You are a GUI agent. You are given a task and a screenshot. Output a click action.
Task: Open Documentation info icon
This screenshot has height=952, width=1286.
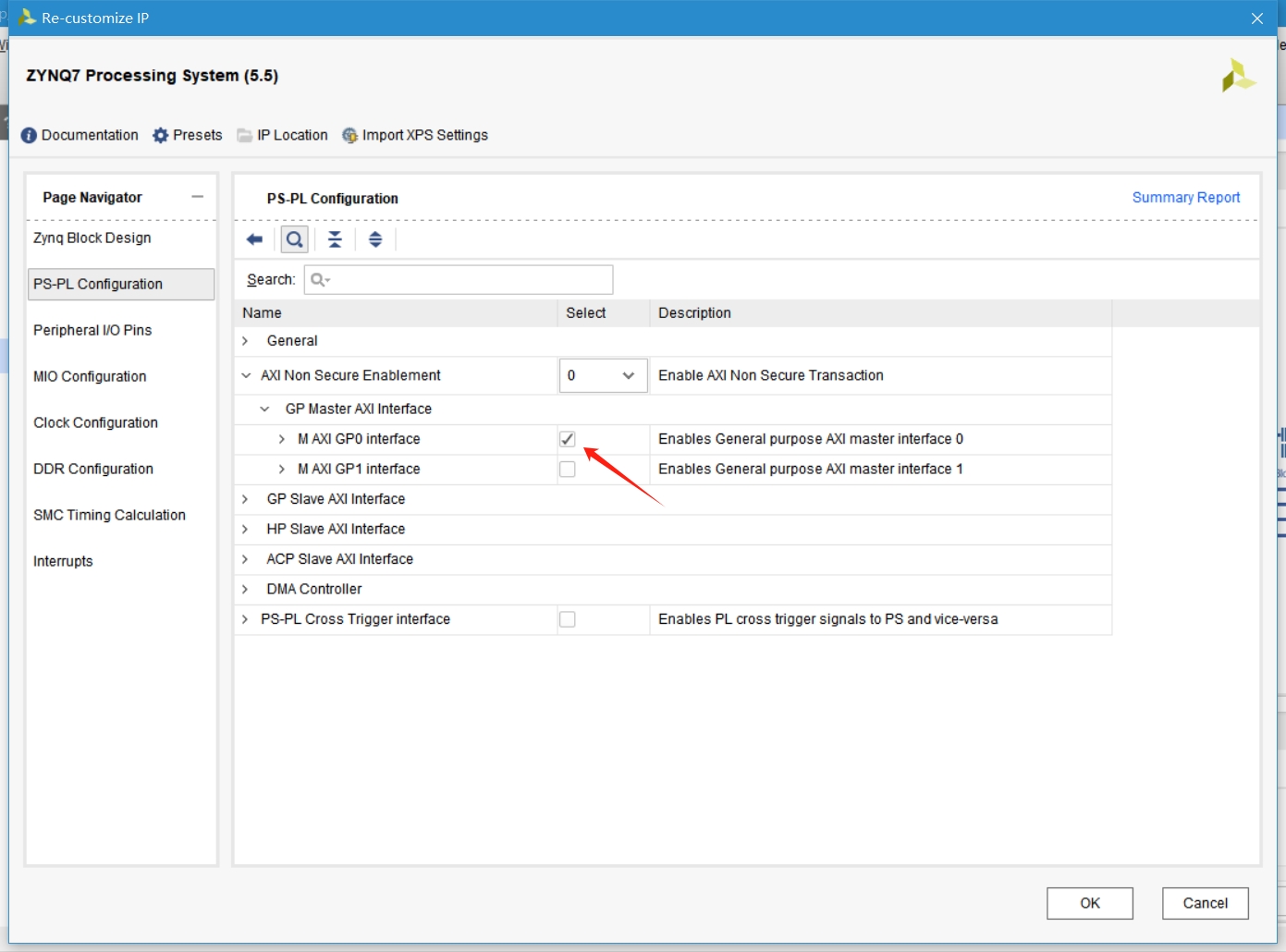click(x=29, y=135)
